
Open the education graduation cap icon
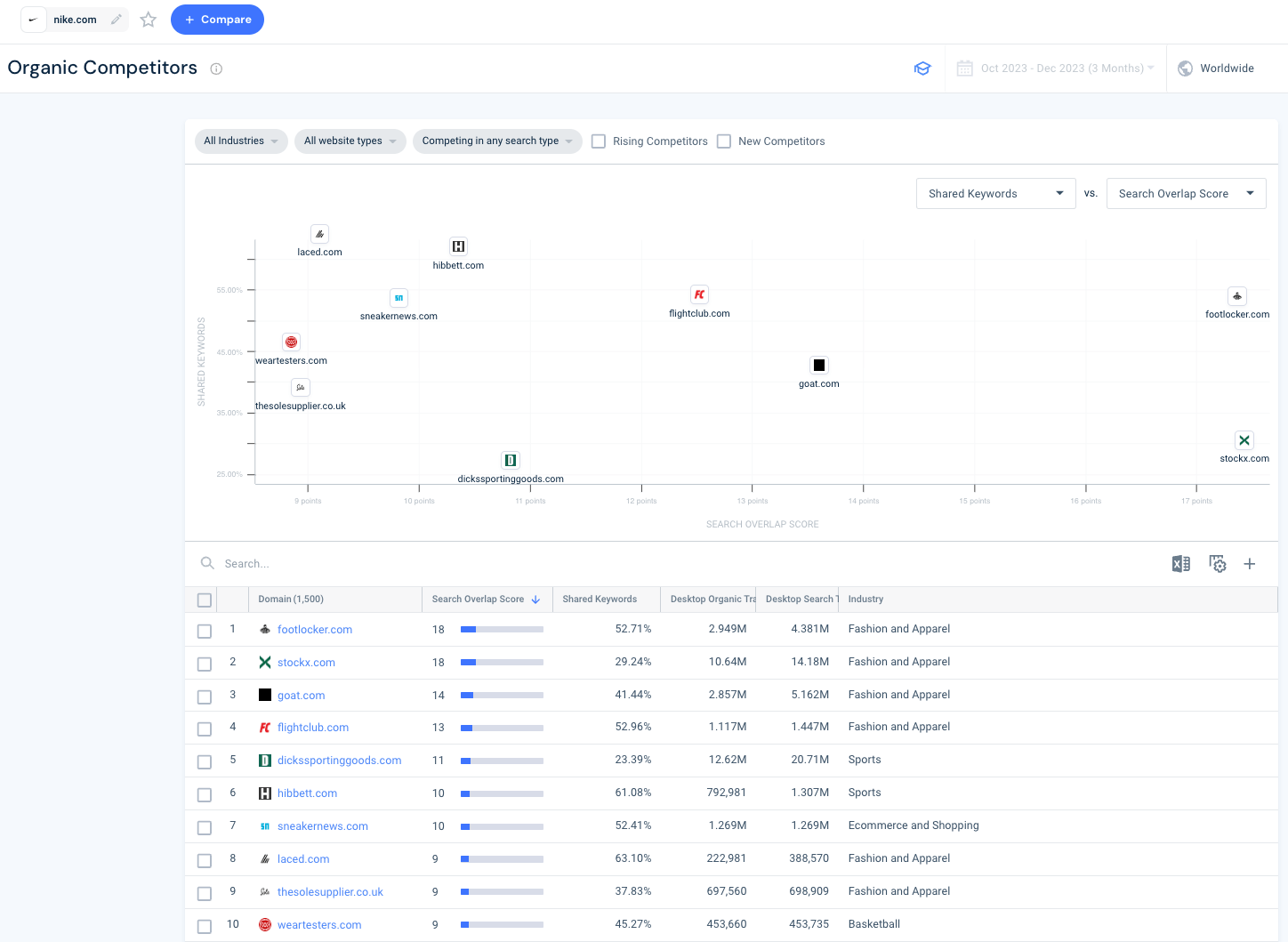pos(922,68)
